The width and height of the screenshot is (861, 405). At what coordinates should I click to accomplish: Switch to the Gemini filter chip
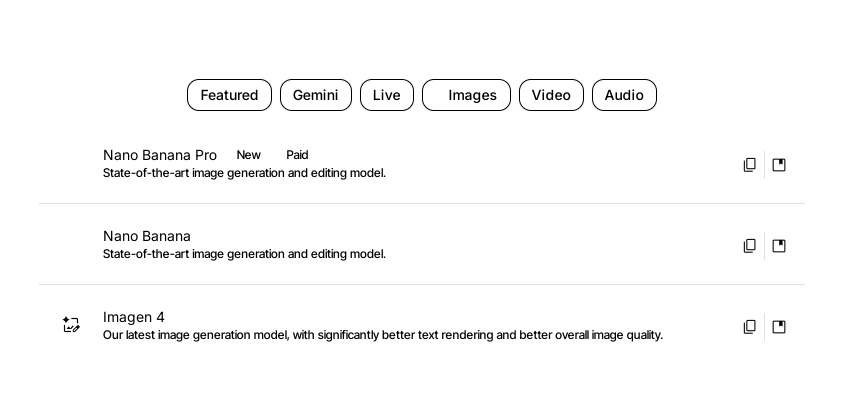click(316, 95)
